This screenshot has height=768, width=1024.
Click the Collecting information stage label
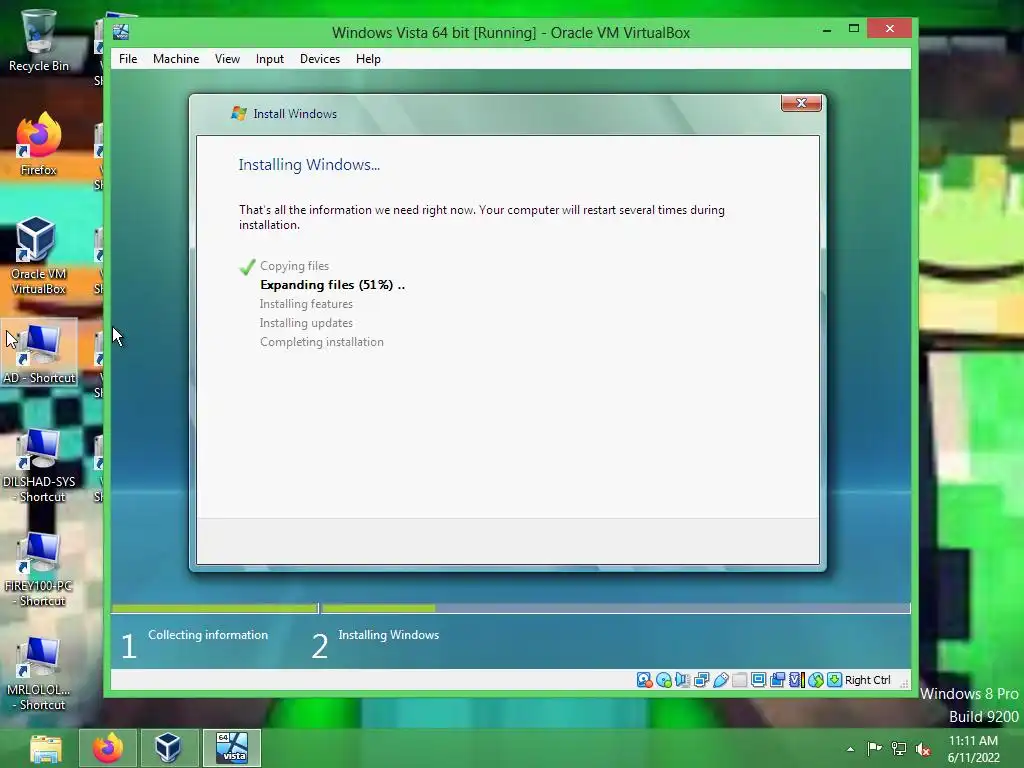[208, 635]
